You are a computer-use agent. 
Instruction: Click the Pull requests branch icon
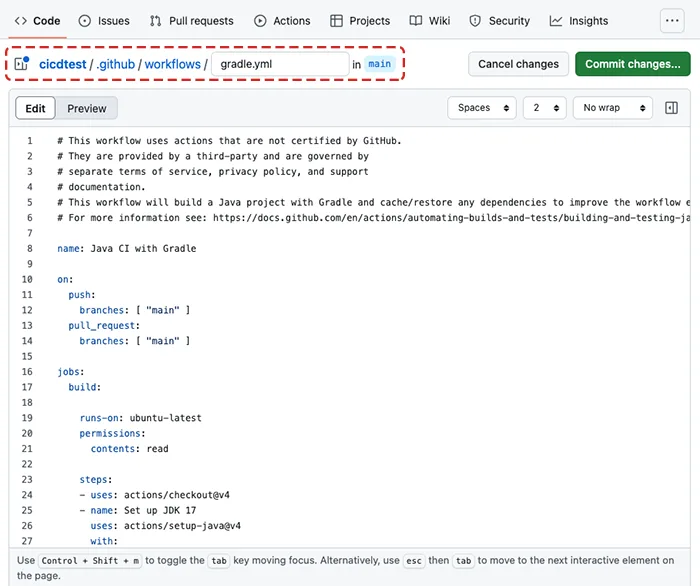point(155,21)
